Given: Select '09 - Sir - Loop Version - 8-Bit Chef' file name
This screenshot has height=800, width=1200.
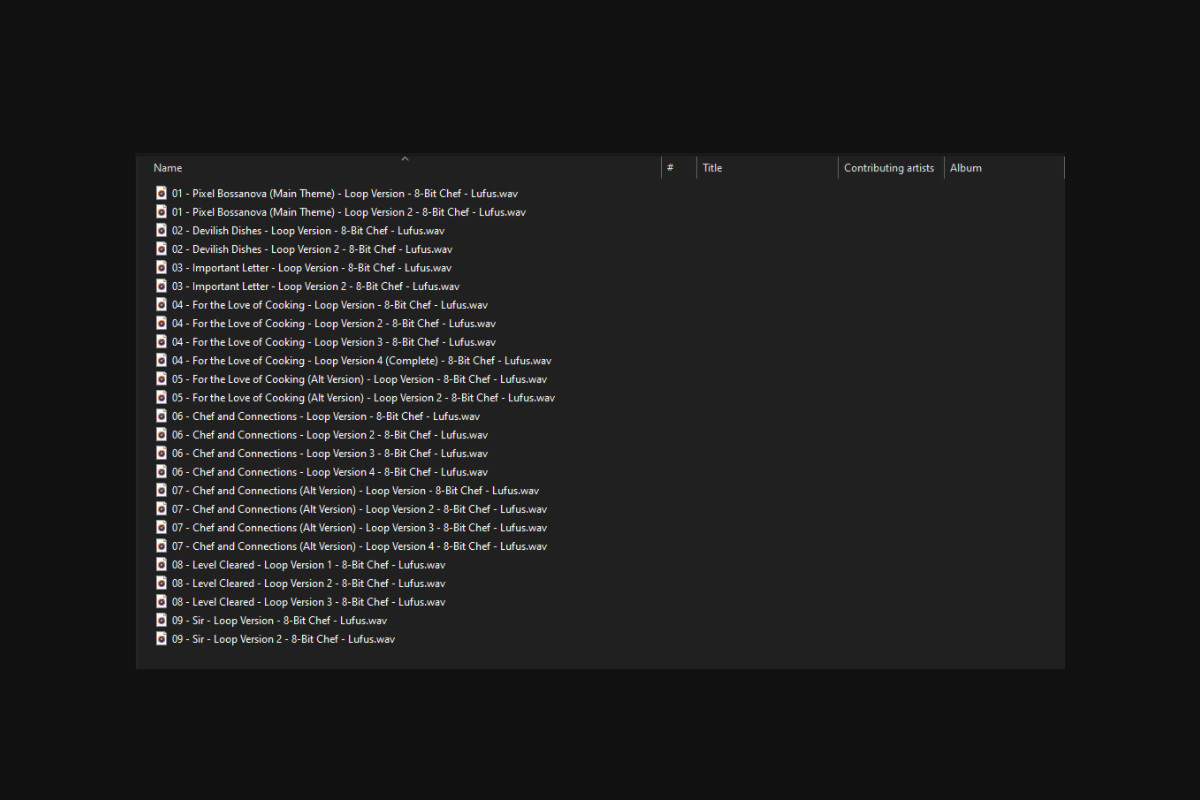Looking at the screenshot, I should point(279,620).
